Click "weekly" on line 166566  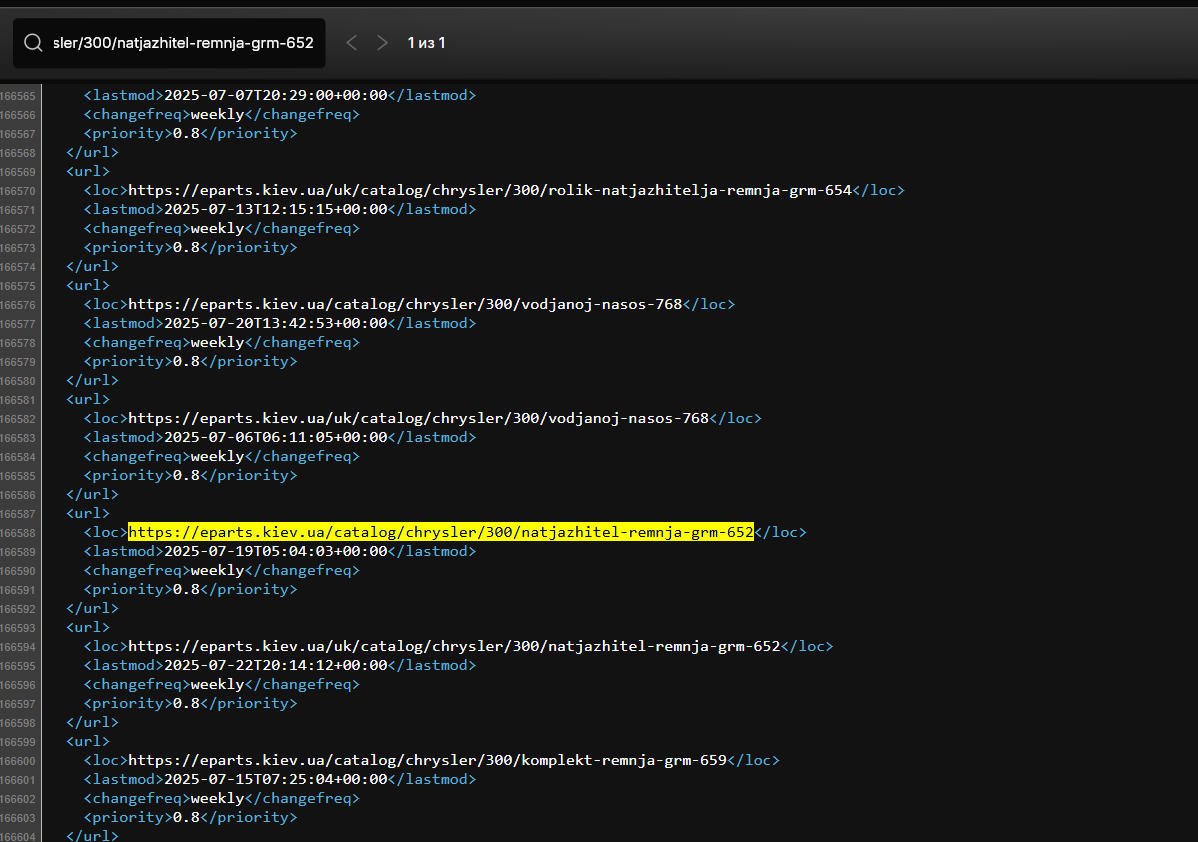pyautogui.click(x=217, y=115)
